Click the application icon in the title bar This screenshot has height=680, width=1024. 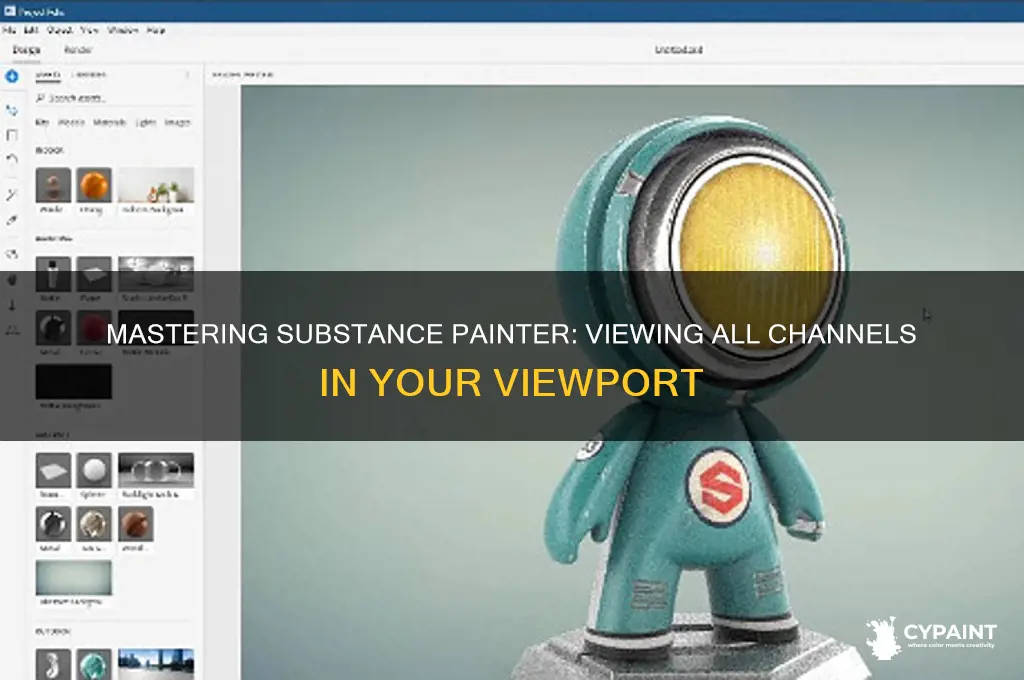point(9,11)
